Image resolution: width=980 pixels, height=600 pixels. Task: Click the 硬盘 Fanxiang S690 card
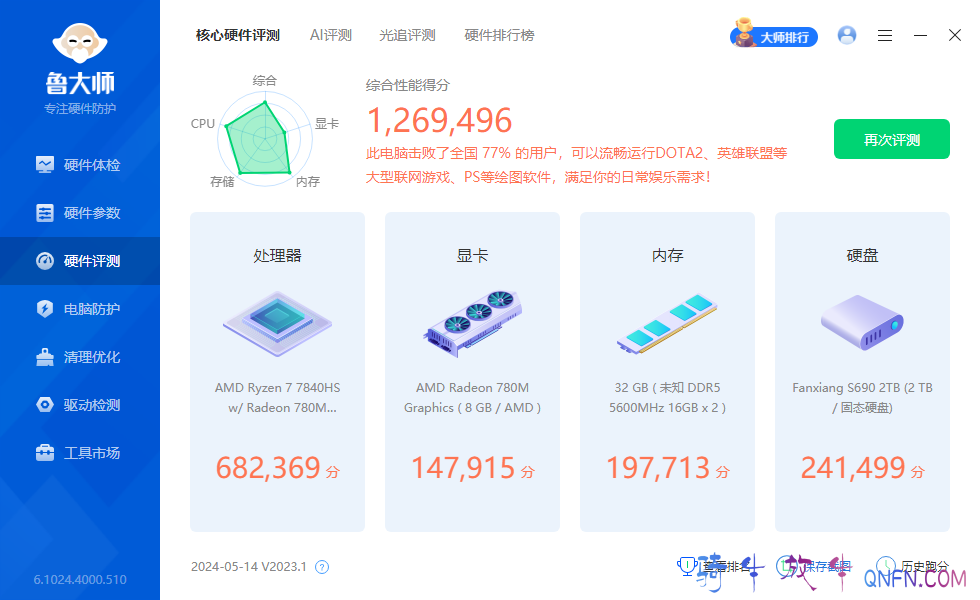[862, 371]
